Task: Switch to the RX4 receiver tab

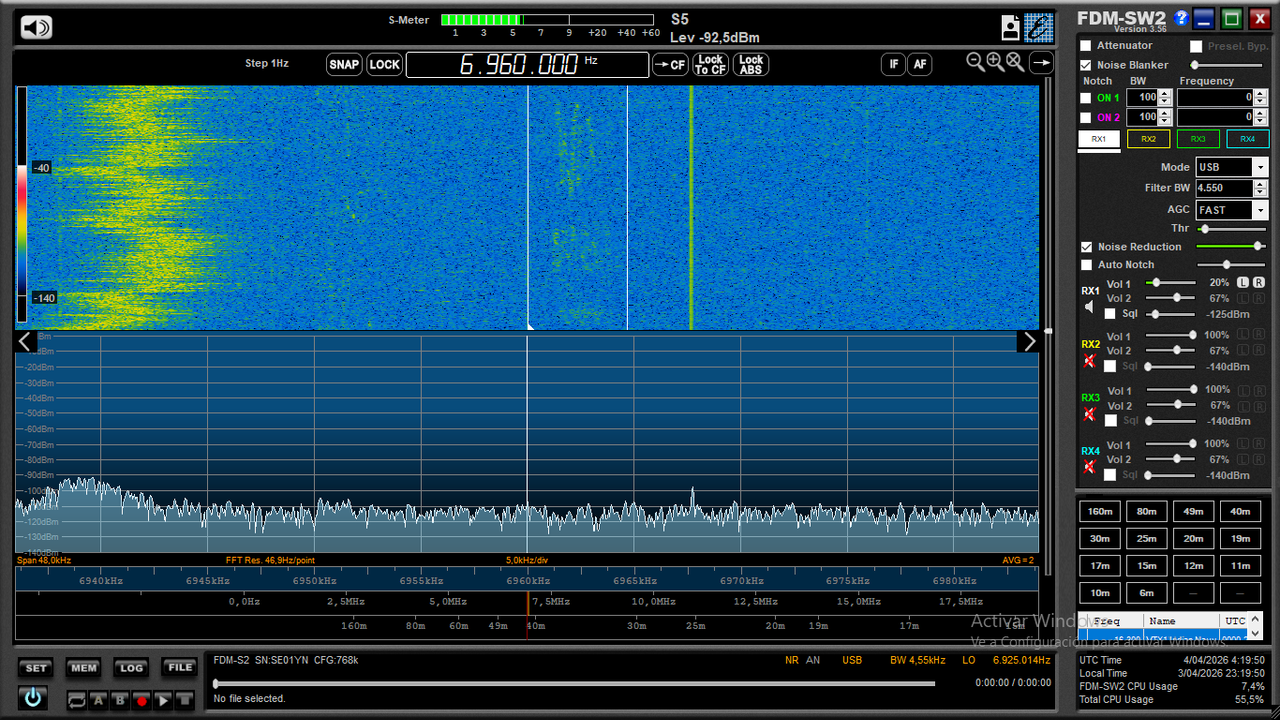Action: (1248, 139)
